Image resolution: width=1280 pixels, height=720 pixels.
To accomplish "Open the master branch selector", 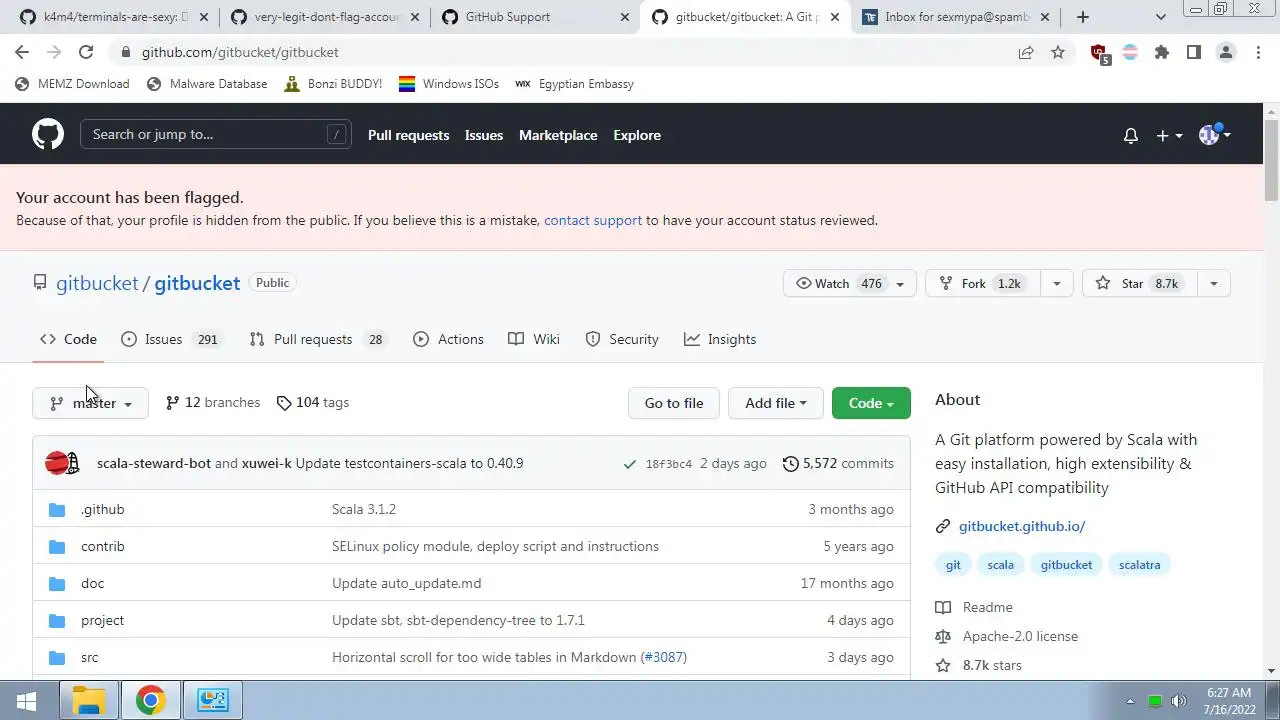I will click(90, 403).
